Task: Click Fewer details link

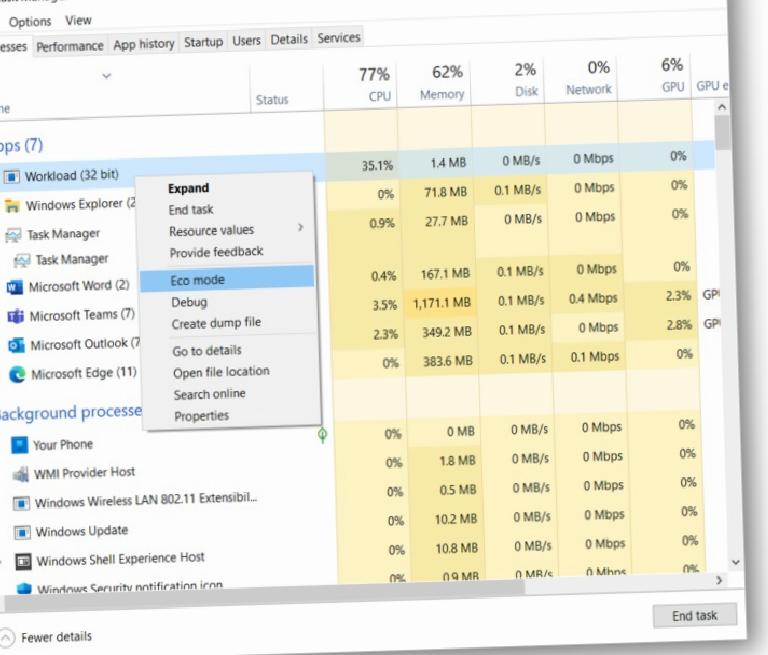Action: pos(56,637)
